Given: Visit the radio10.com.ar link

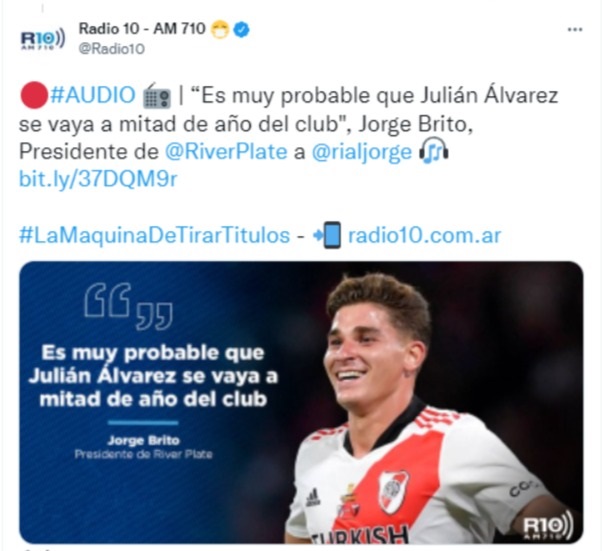Looking at the screenshot, I should point(424,235).
